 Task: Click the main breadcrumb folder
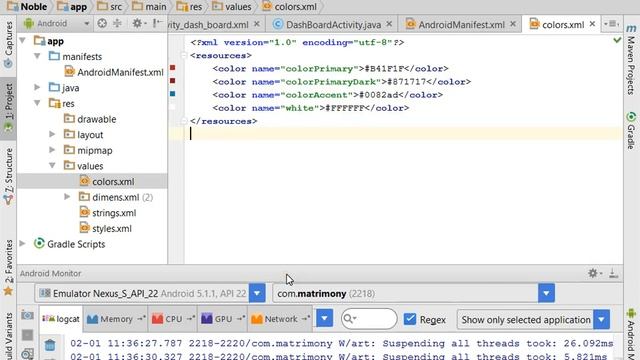point(149,7)
